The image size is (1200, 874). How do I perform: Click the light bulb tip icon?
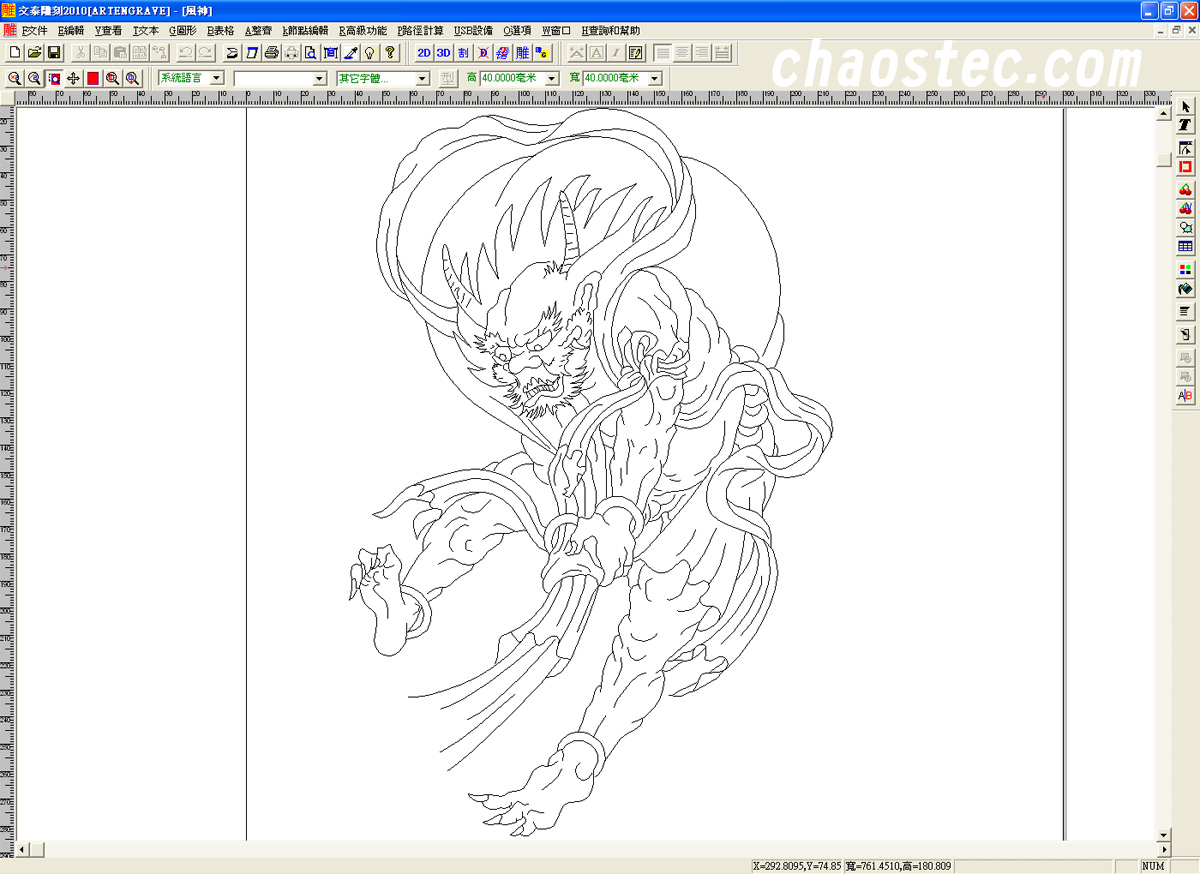(369, 52)
